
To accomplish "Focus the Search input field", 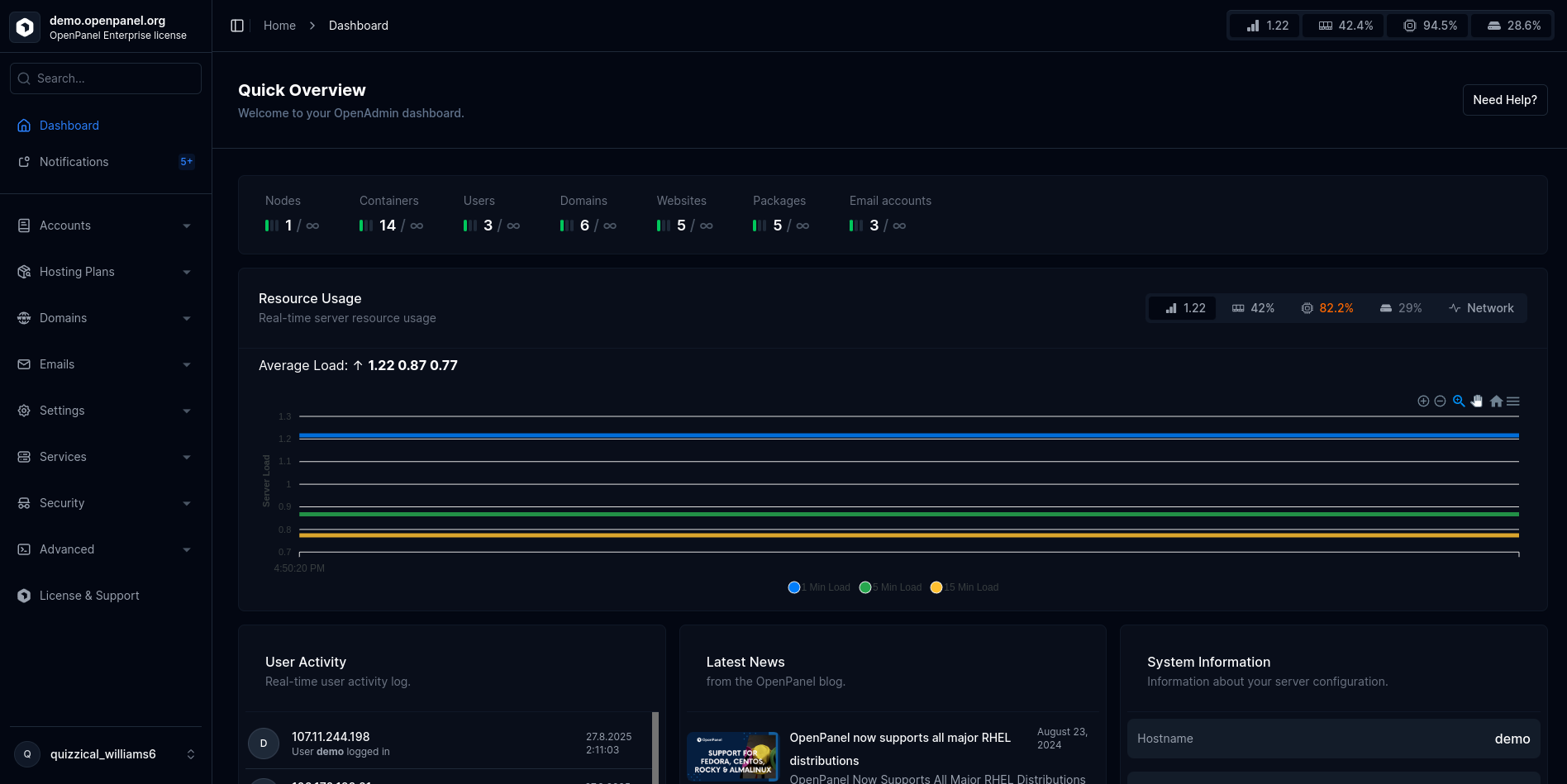I will pos(106,78).
